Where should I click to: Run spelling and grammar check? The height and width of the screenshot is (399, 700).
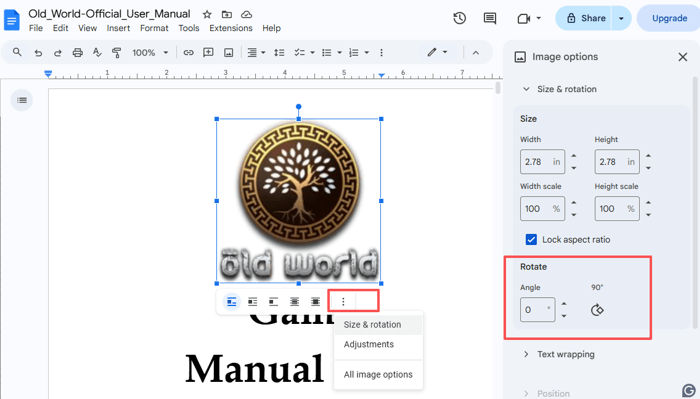[97, 53]
